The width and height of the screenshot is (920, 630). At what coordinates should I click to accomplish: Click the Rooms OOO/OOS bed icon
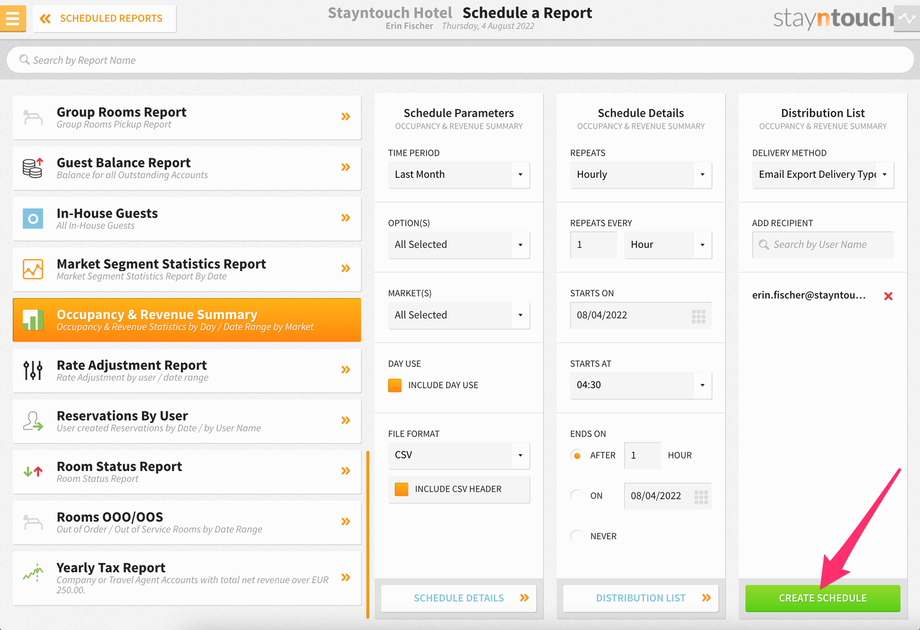pos(33,522)
